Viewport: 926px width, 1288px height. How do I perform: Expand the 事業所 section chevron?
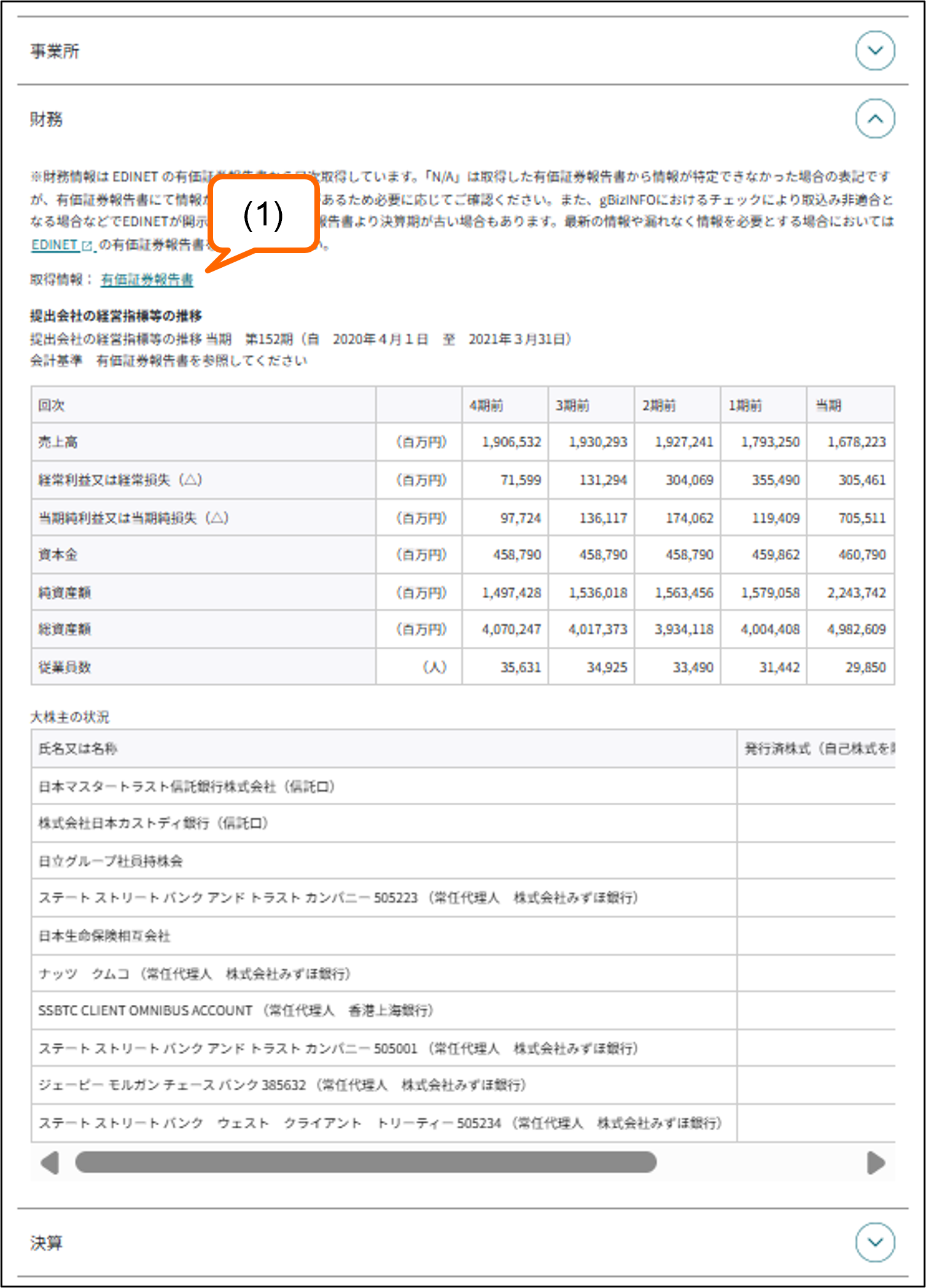point(875,50)
